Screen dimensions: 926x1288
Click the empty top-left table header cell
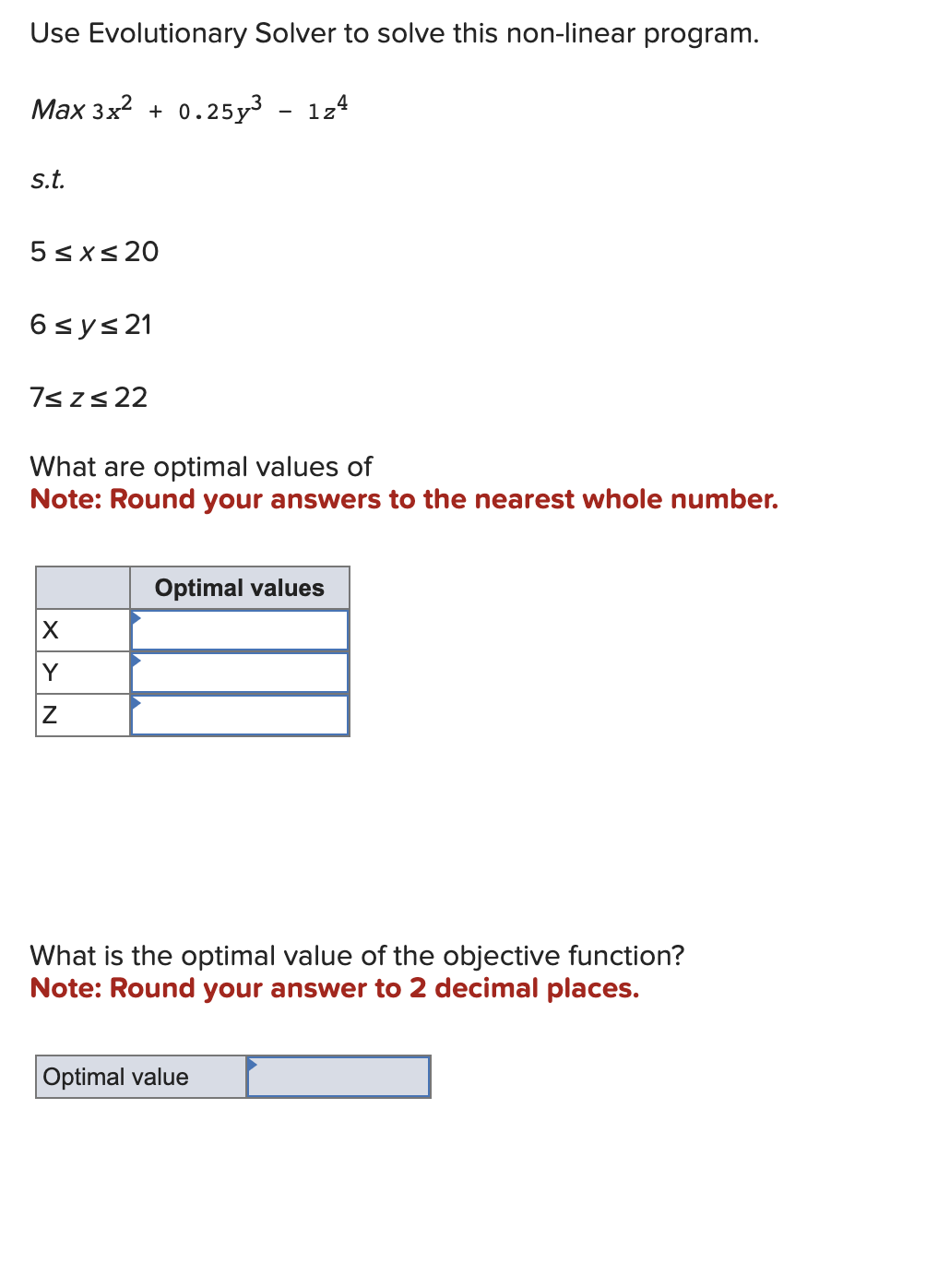point(81,587)
